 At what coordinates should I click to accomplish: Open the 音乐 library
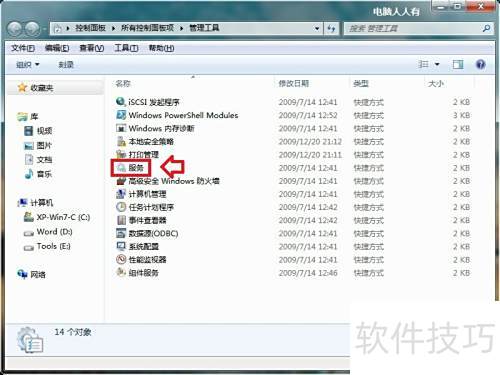[x=38, y=174]
